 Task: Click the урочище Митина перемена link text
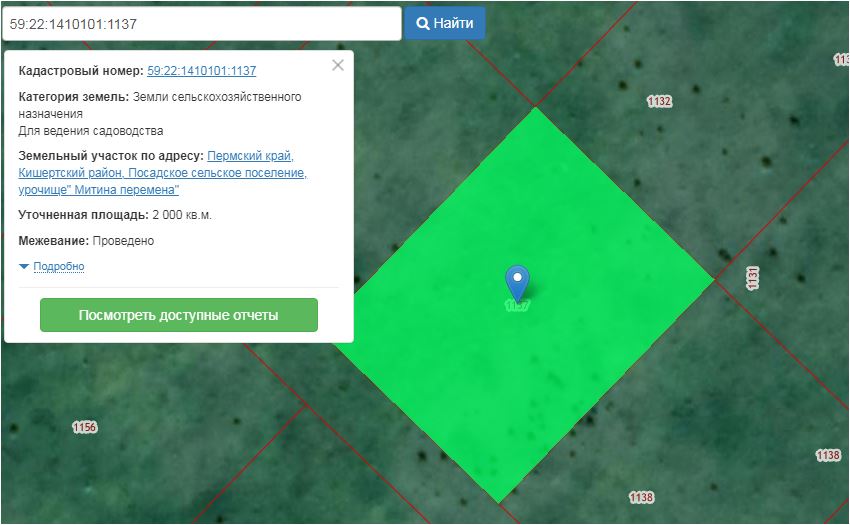coord(98,189)
